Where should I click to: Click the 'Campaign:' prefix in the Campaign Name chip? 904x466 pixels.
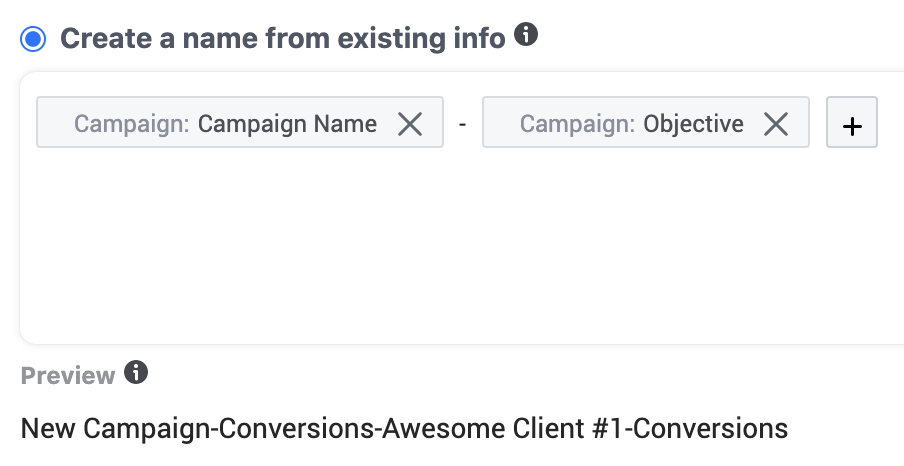click(131, 125)
